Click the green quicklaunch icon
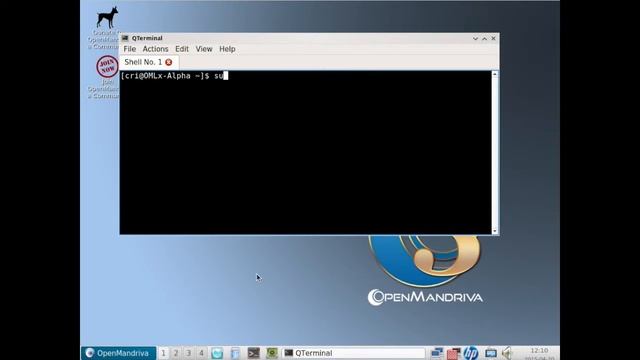The height and width of the screenshot is (360, 640). pos(272,353)
